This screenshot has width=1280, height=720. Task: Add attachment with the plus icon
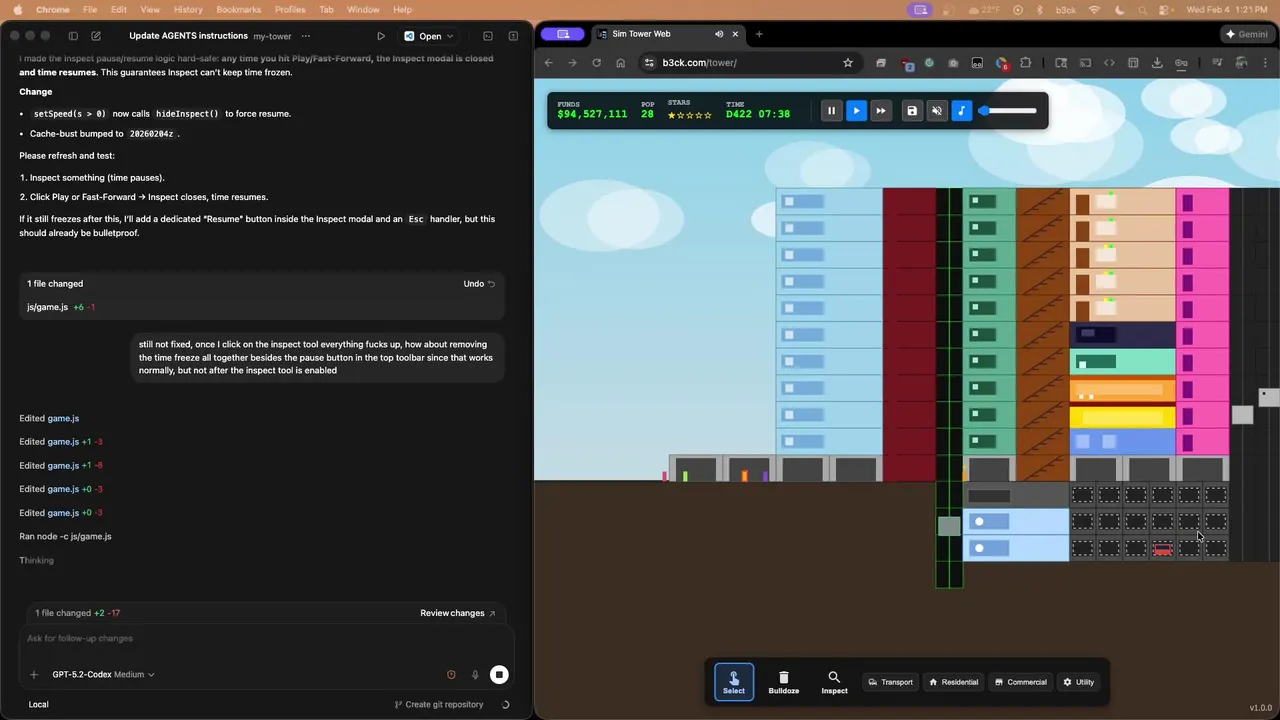[34, 675]
